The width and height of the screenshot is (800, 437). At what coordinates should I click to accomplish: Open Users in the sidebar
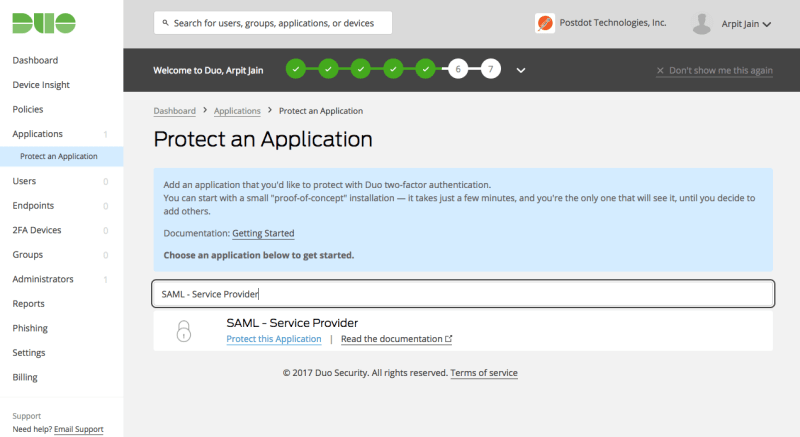pos(24,181)
